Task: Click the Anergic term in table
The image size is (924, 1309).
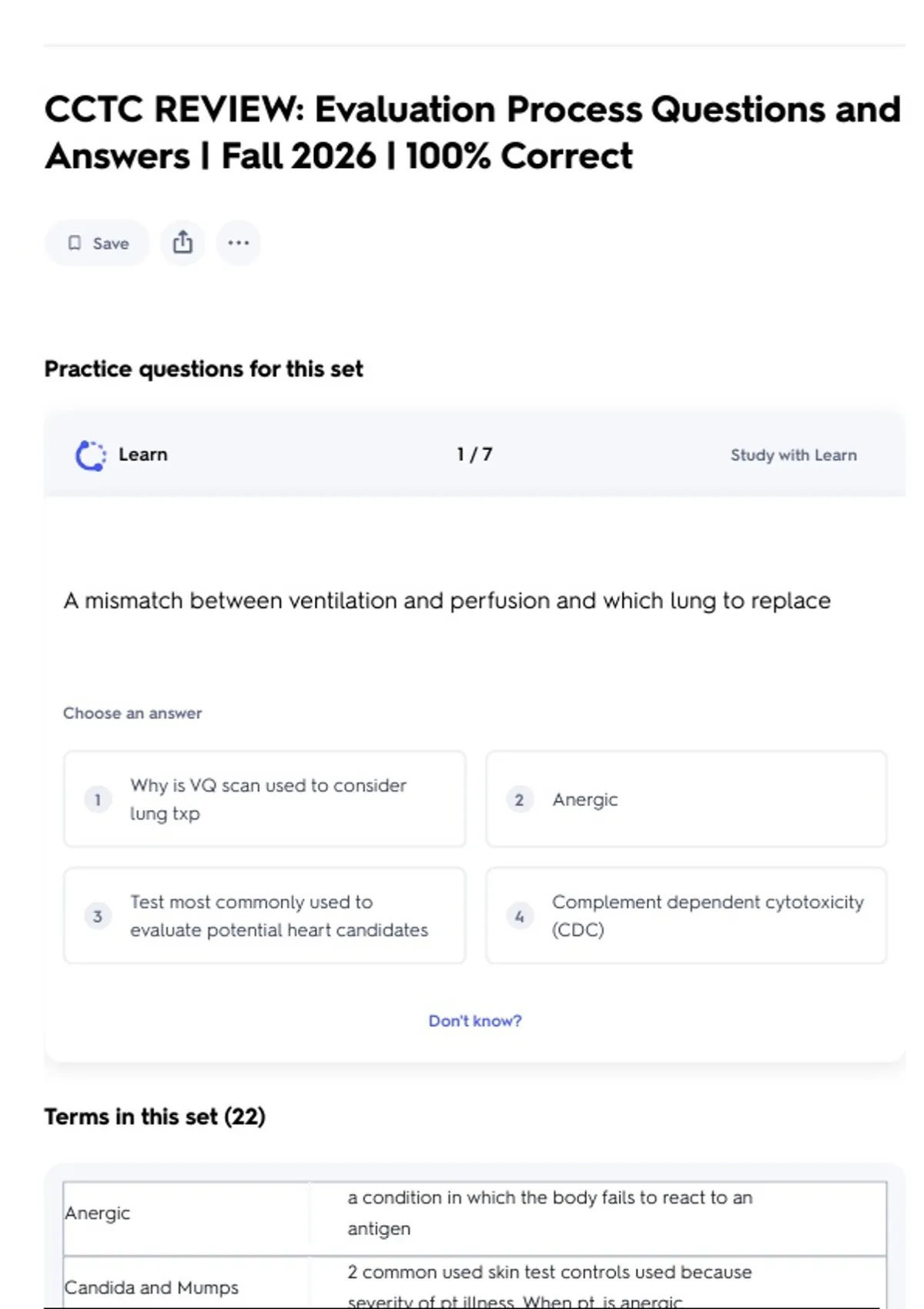Action: pos(98,1214)
